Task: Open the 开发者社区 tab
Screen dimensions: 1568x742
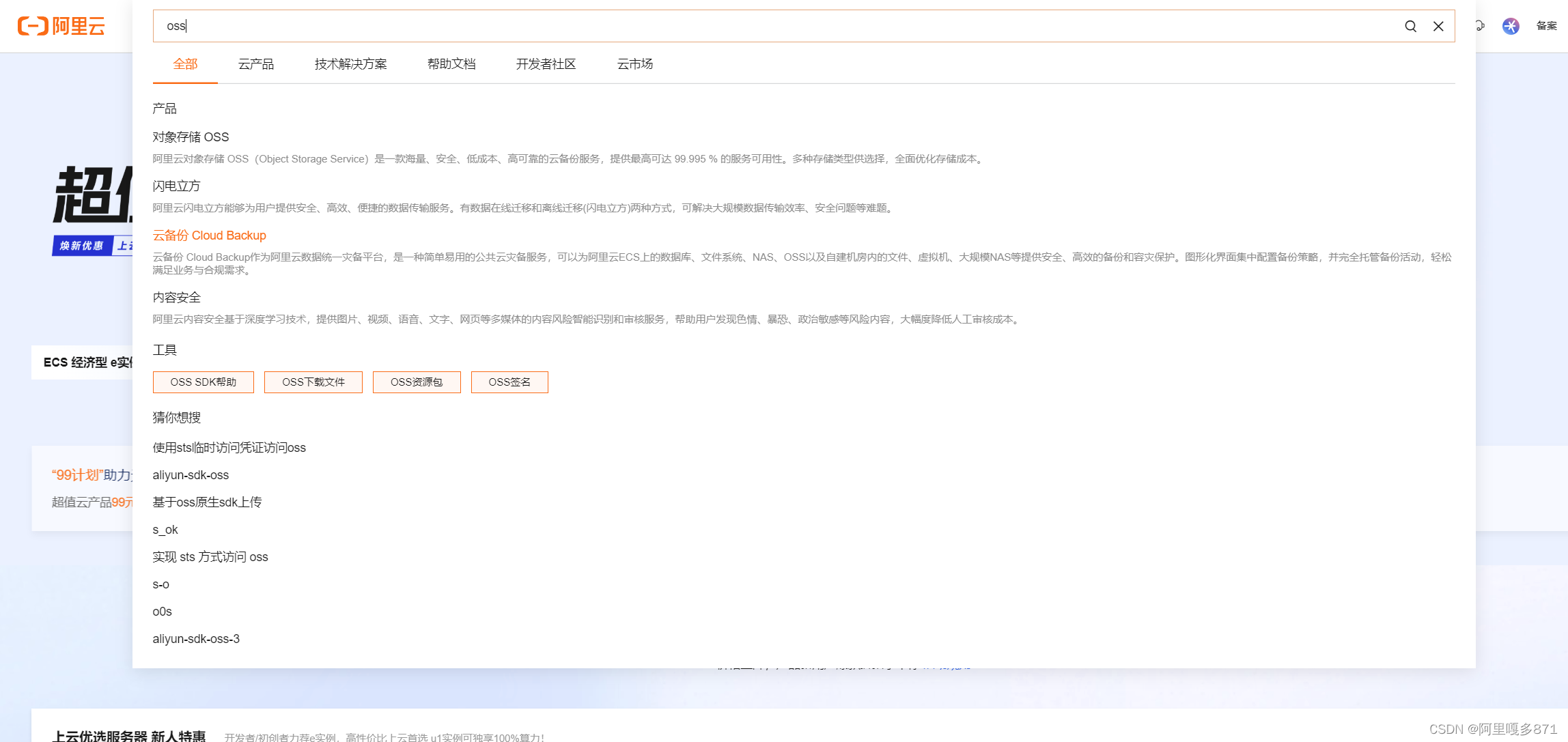Action: pyautogui.click(x=546, y=64)
